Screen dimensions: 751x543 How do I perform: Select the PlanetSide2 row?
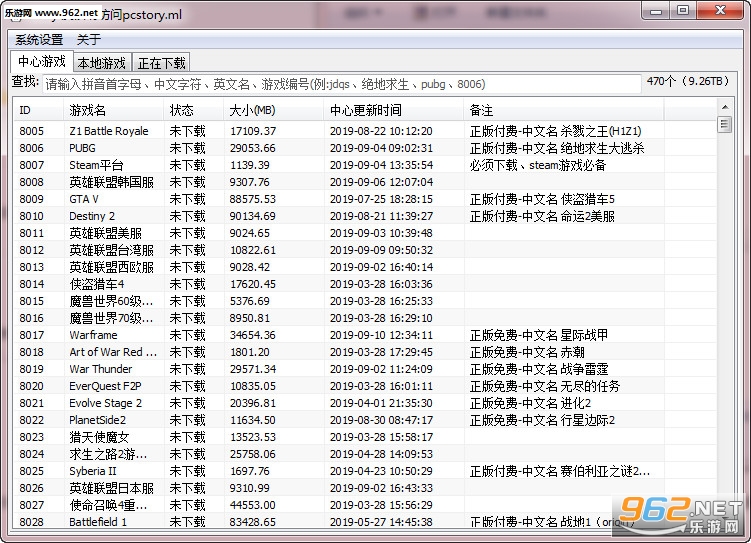(365, 420)
